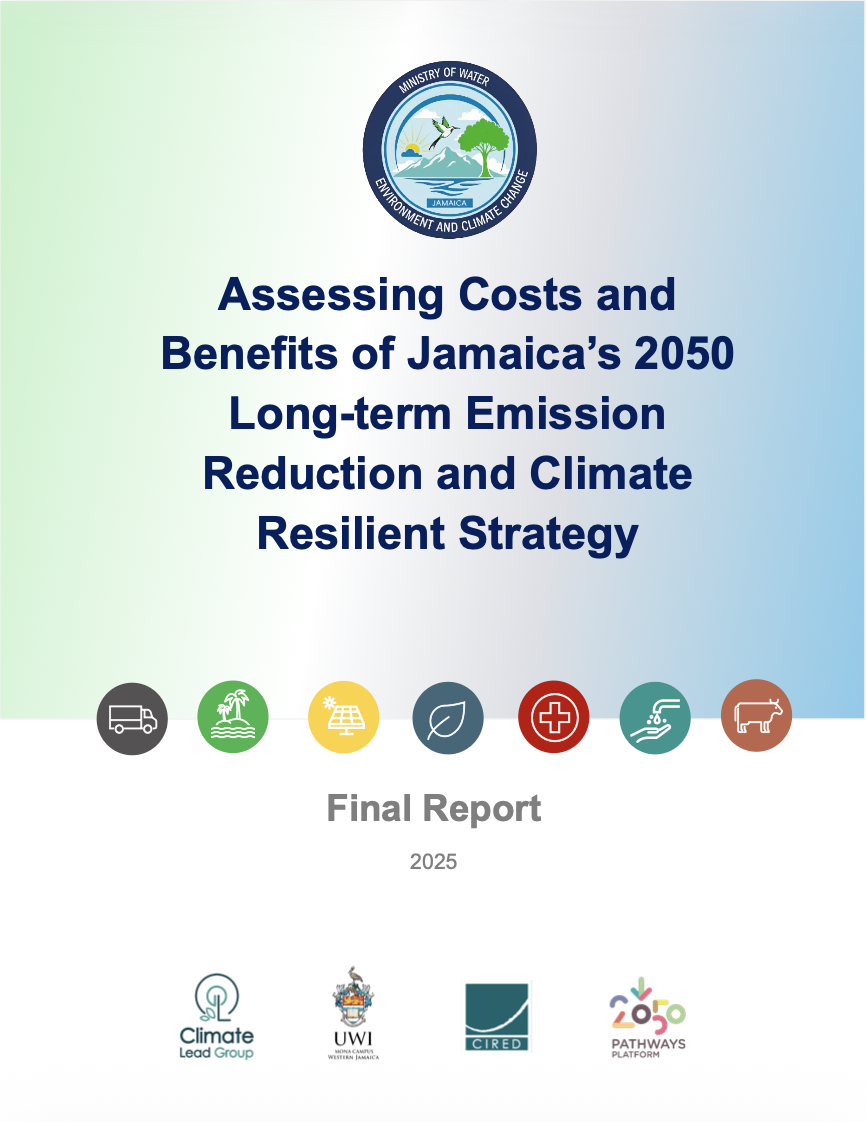
Task: Select the green palm tree island icon
Action: click(234, 718)
